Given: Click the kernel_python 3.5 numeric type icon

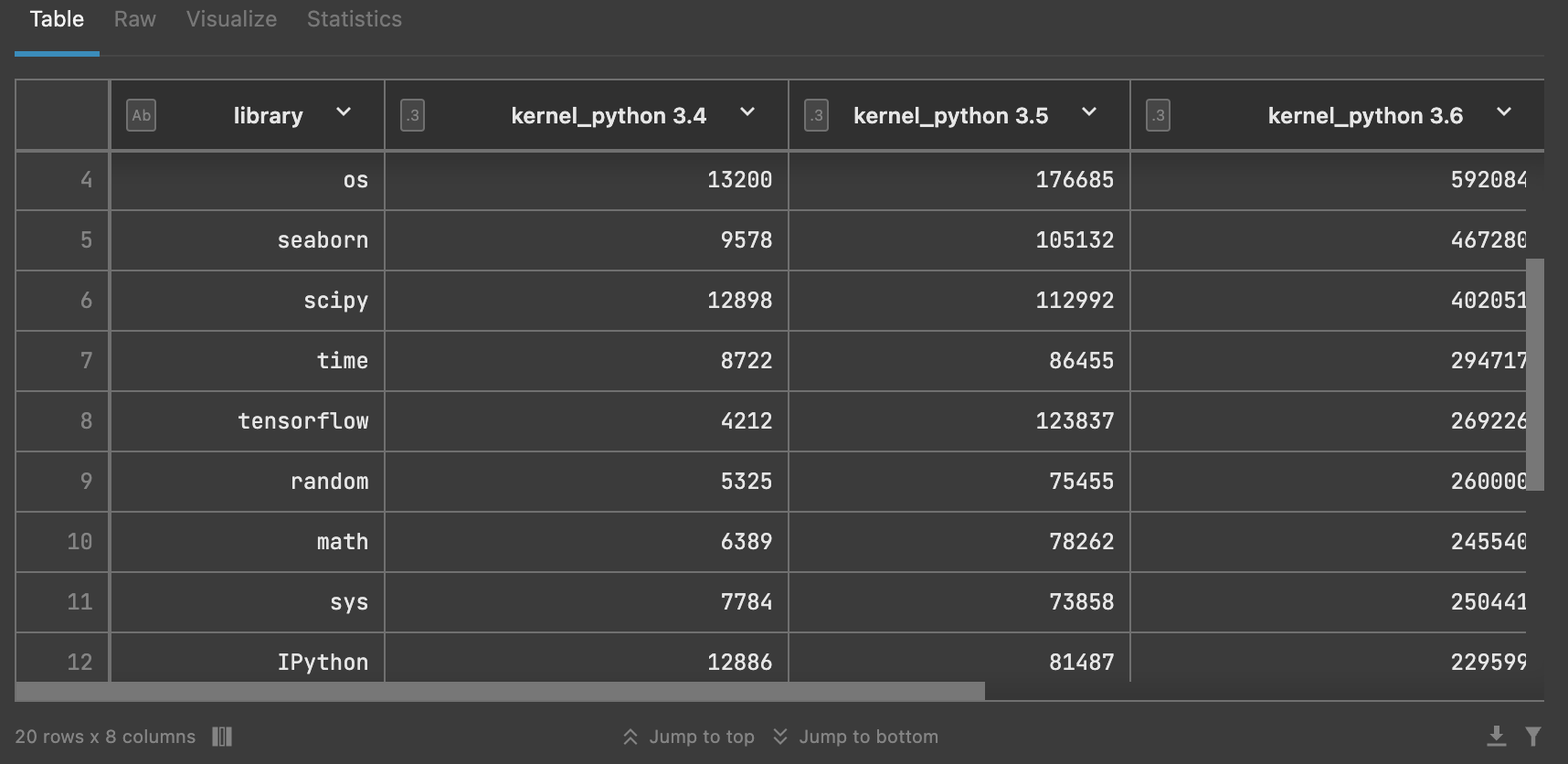Looking at the screenshot, I should pyautogui.click(x=816, y=116).
